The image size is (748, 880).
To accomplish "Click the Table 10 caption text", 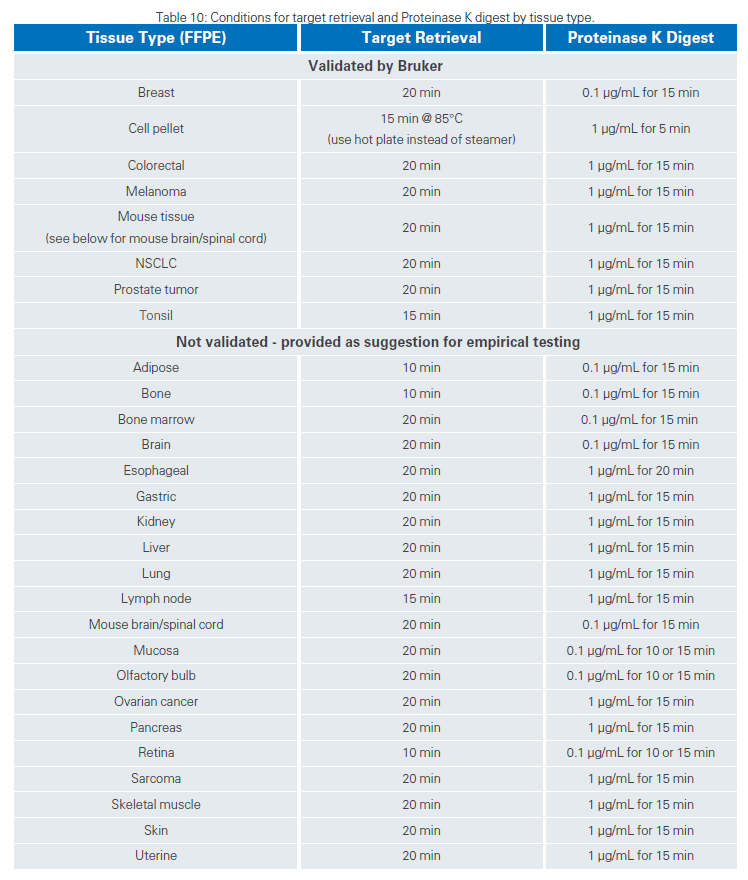I will pos(375,17).
